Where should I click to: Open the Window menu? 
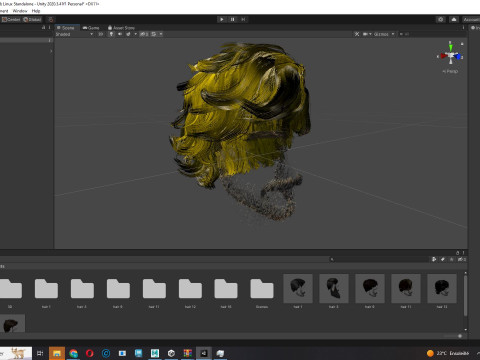point(20,11)
